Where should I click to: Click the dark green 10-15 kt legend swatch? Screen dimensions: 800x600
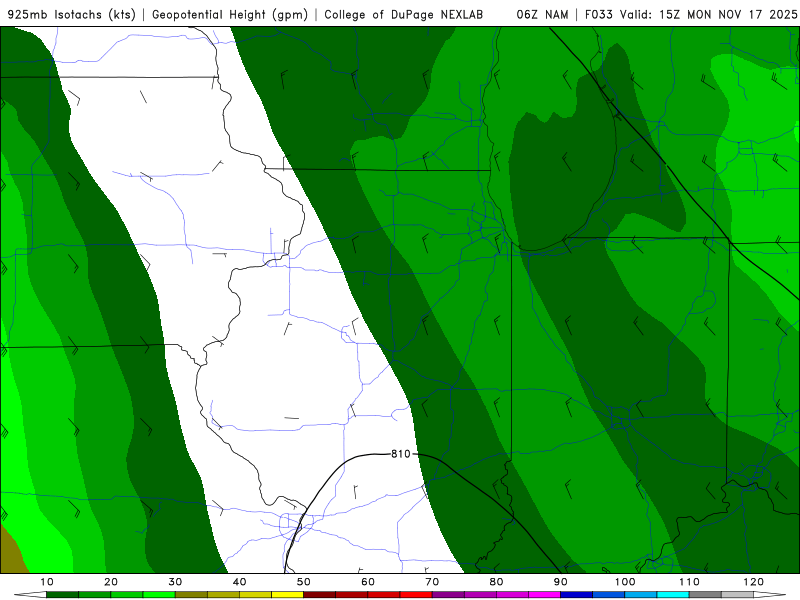click(62, 595)
